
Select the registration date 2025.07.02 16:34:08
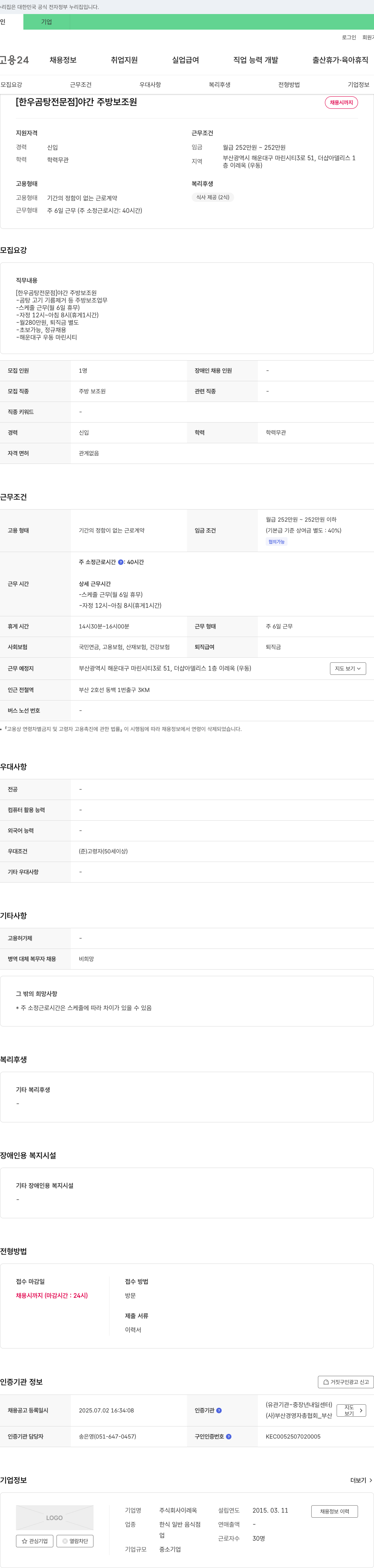[x=106, y=1410]
